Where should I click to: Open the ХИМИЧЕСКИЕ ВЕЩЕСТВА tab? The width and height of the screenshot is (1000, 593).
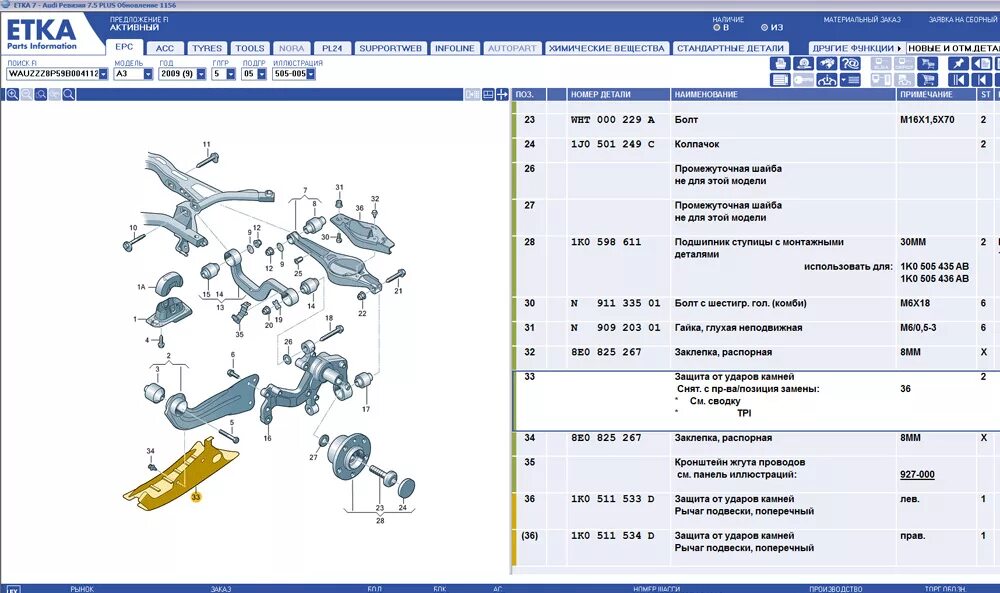607,48
